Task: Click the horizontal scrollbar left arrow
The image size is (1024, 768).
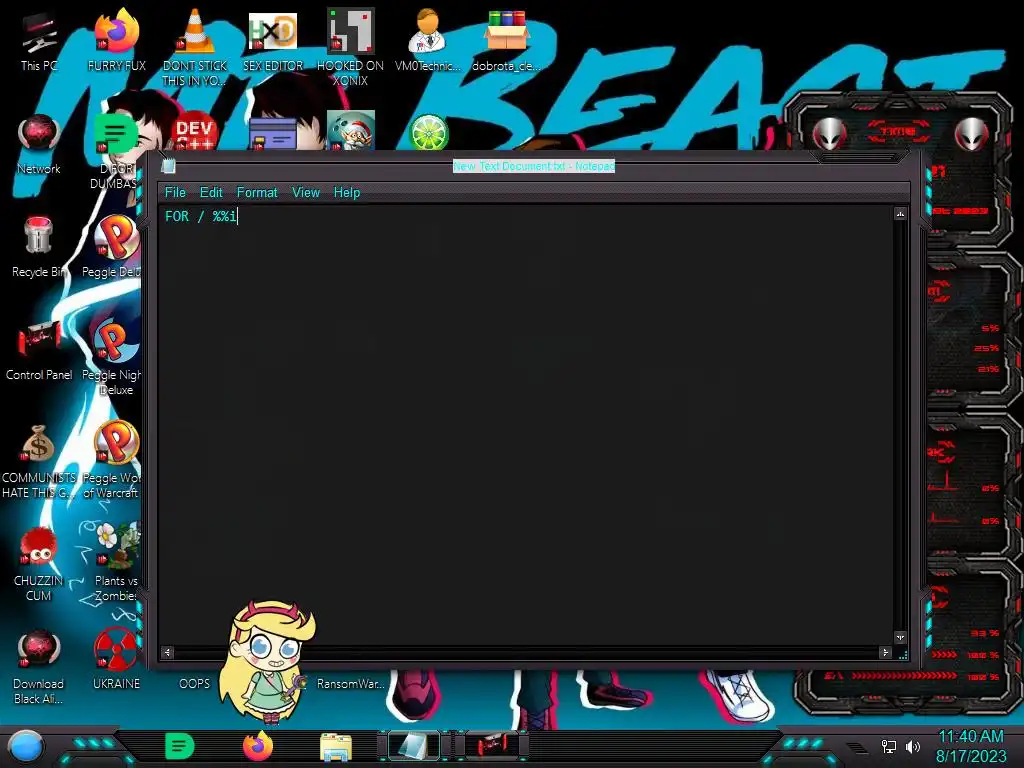Action: [x=167, y=652]
